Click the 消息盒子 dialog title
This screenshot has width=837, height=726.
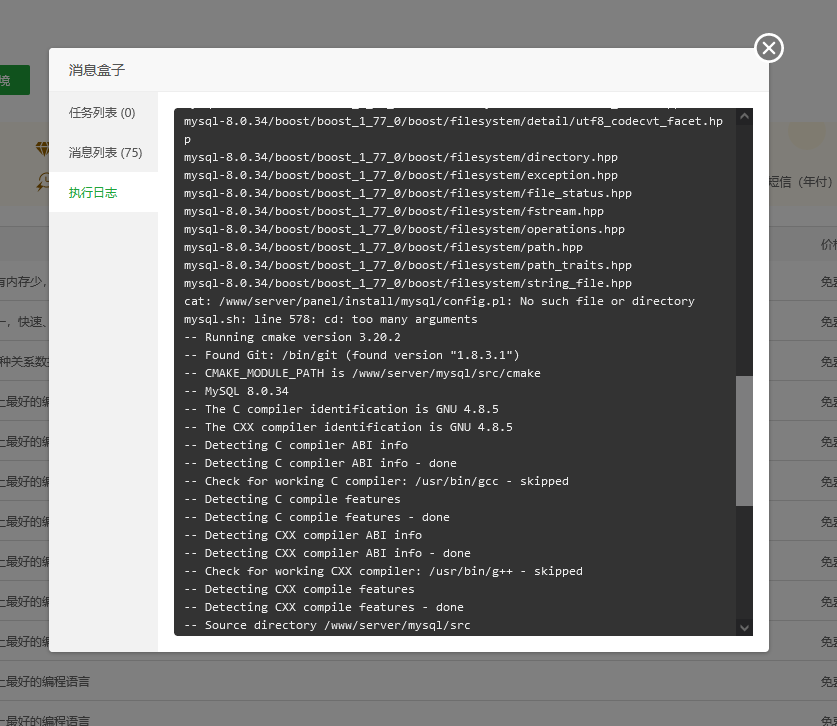97,70
